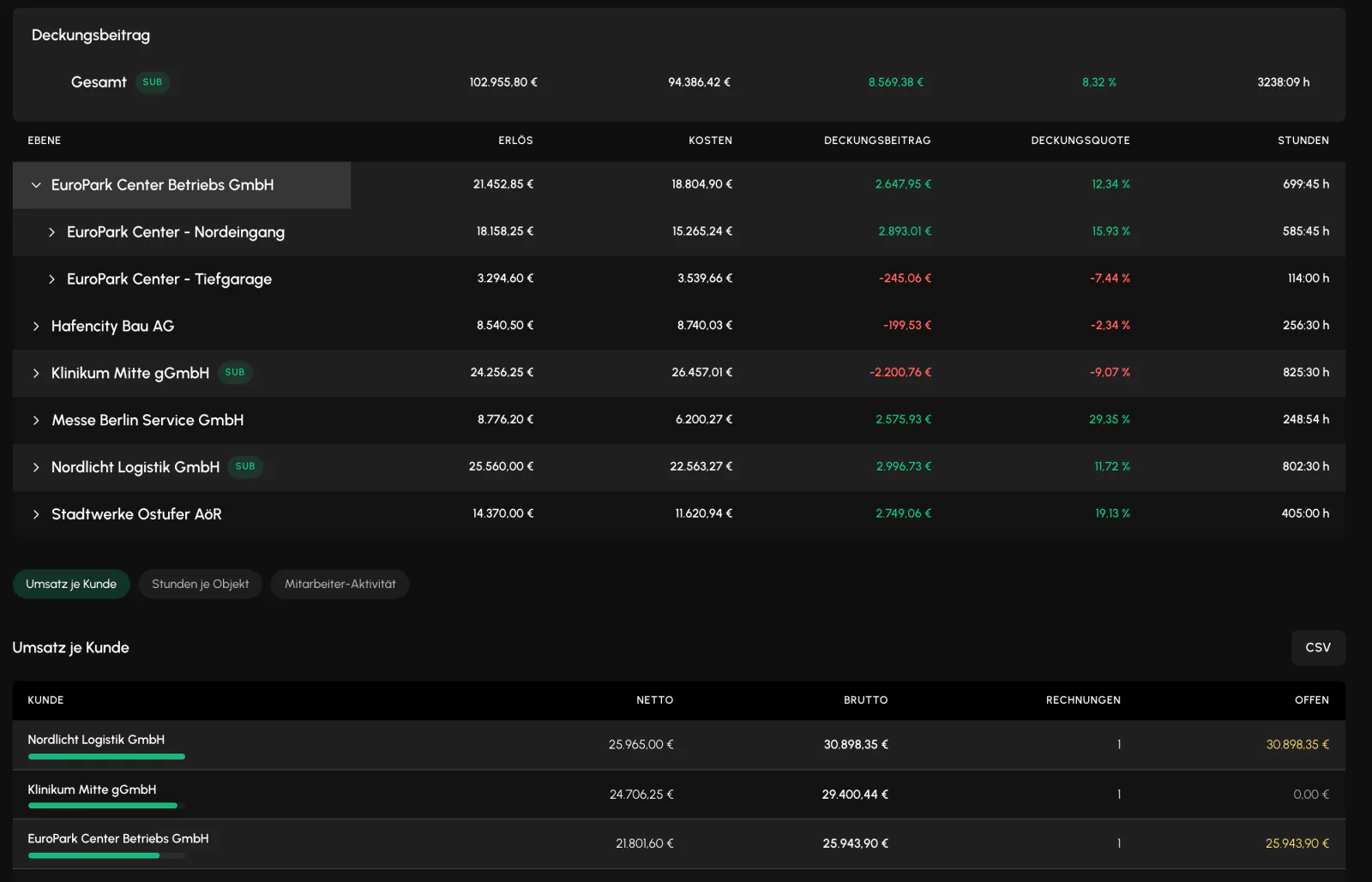Screen dimensions: 1372x882
Task: Click the RECHNUNGEN column header
Action: [x=1083, y=700]
